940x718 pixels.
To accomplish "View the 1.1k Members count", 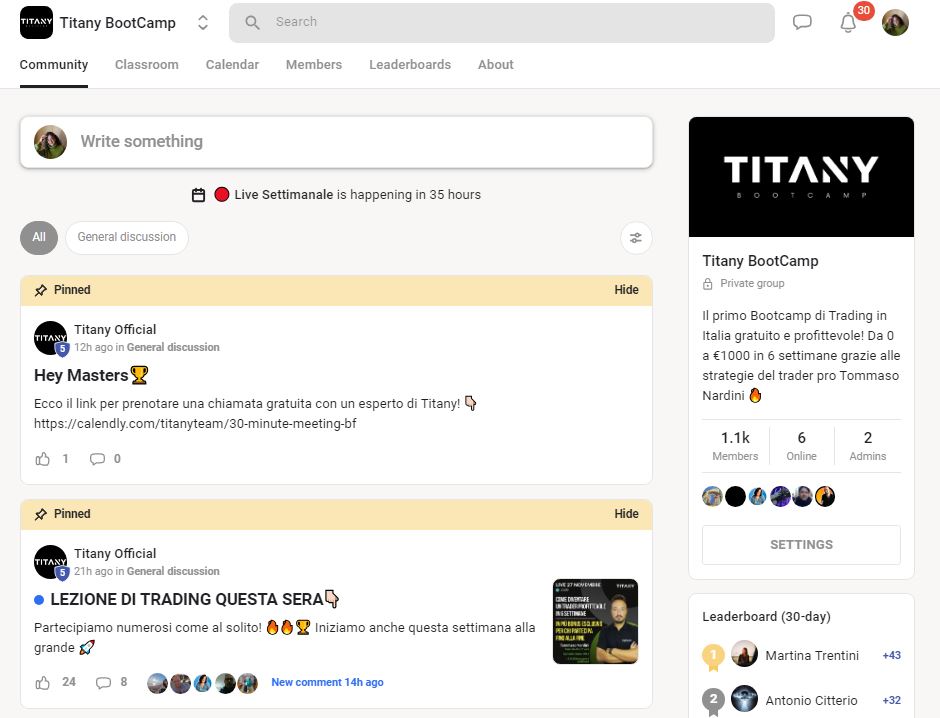I will tap(736, 446).
